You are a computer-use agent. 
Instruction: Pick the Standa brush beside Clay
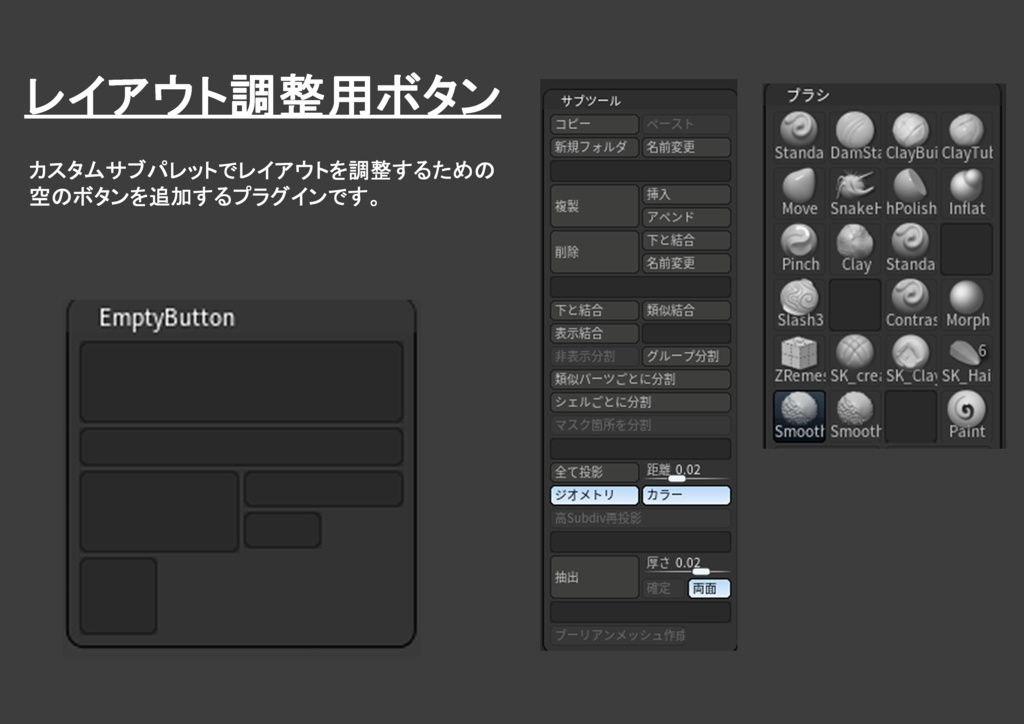(911, 248)
